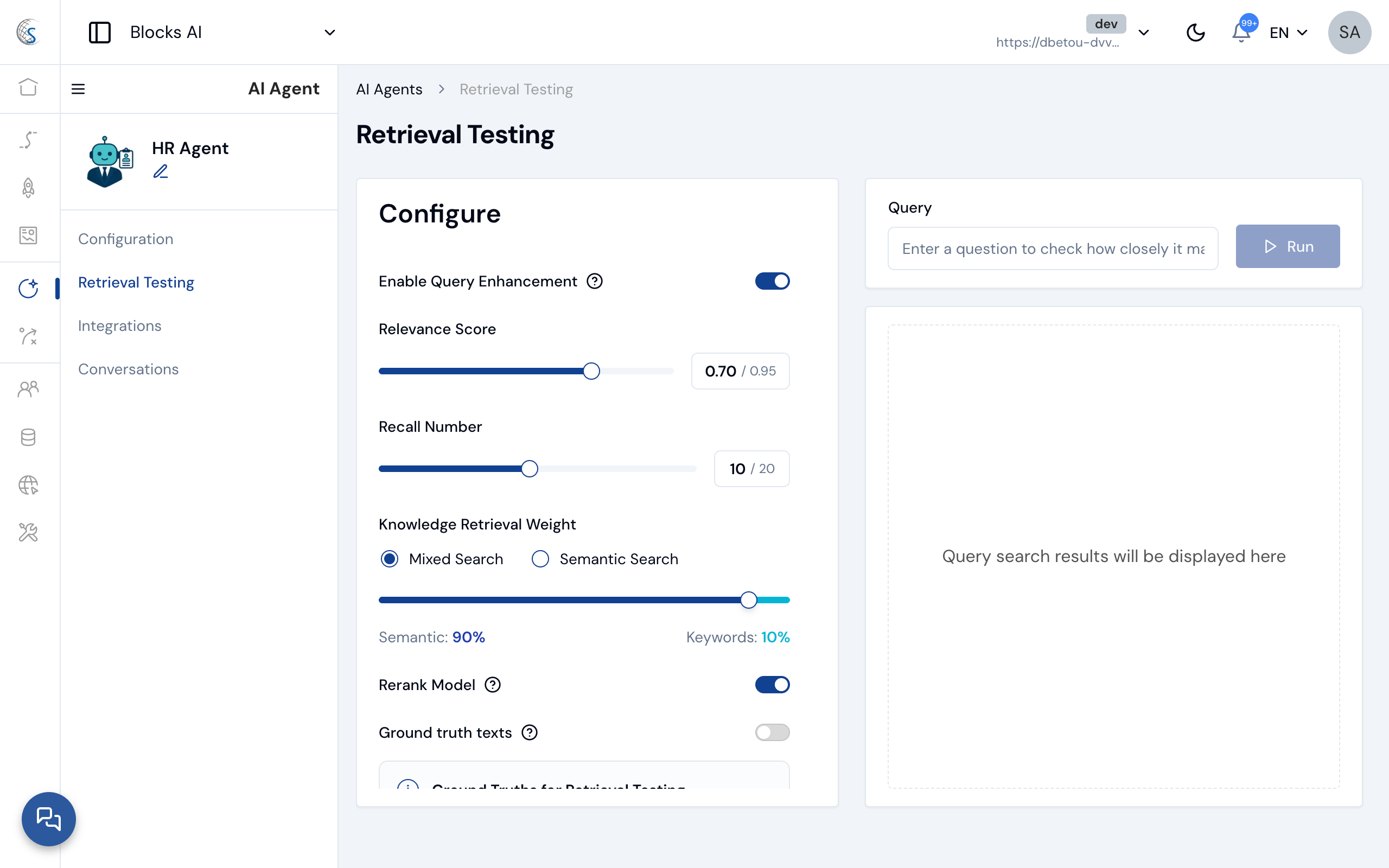Open the Integrations section
The image size is (1389, 868).
[119, 325]
